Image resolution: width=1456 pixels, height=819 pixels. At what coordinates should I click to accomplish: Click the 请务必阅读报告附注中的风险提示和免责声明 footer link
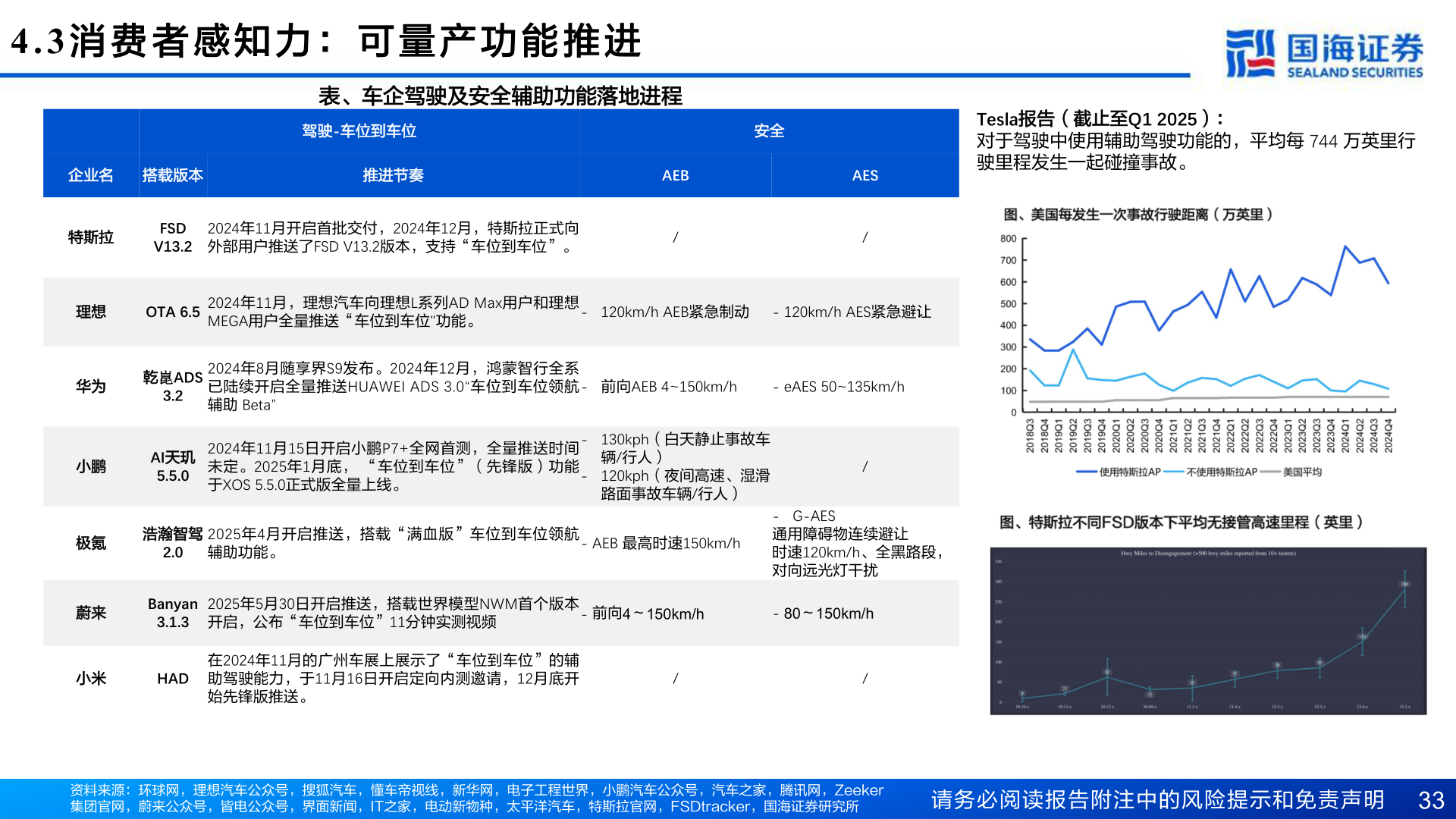coord(1158,798)
